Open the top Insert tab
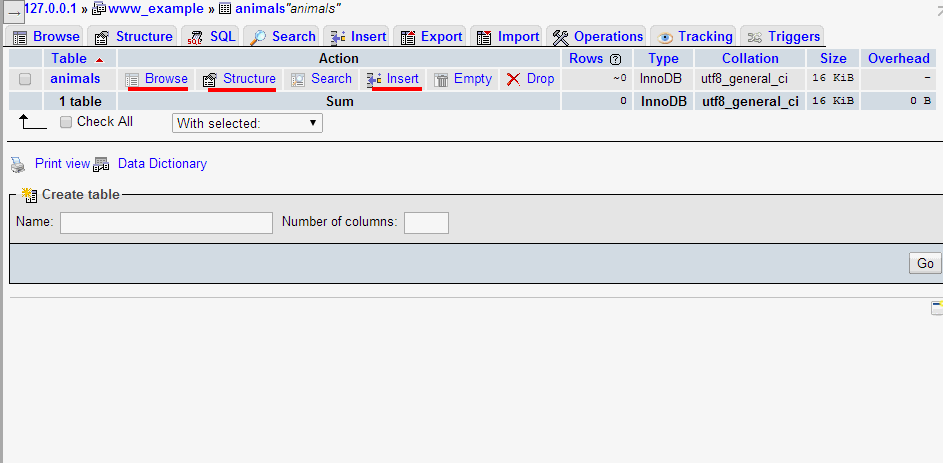 [x=358, y=37]
